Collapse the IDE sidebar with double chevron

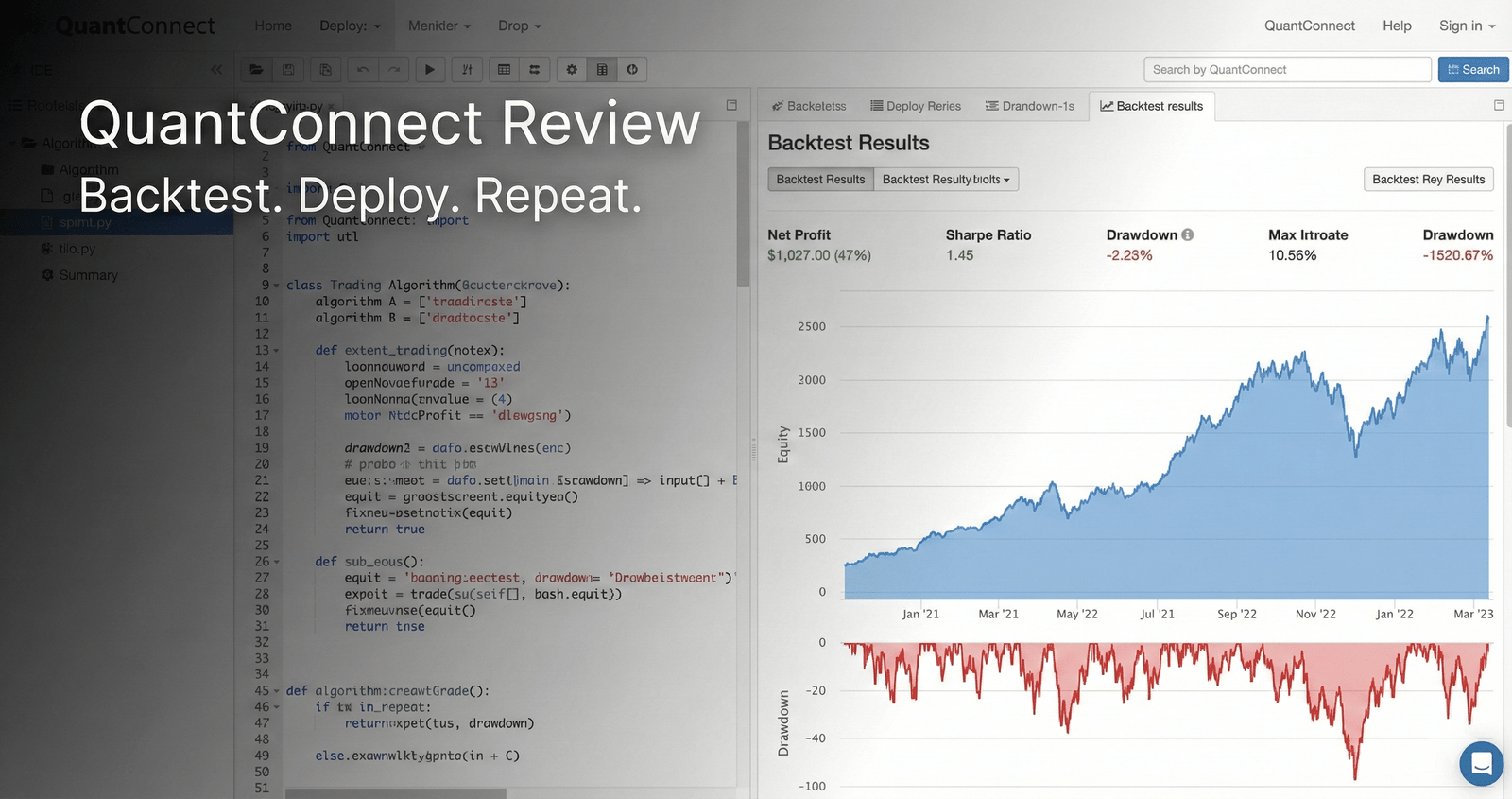point(216,69)
